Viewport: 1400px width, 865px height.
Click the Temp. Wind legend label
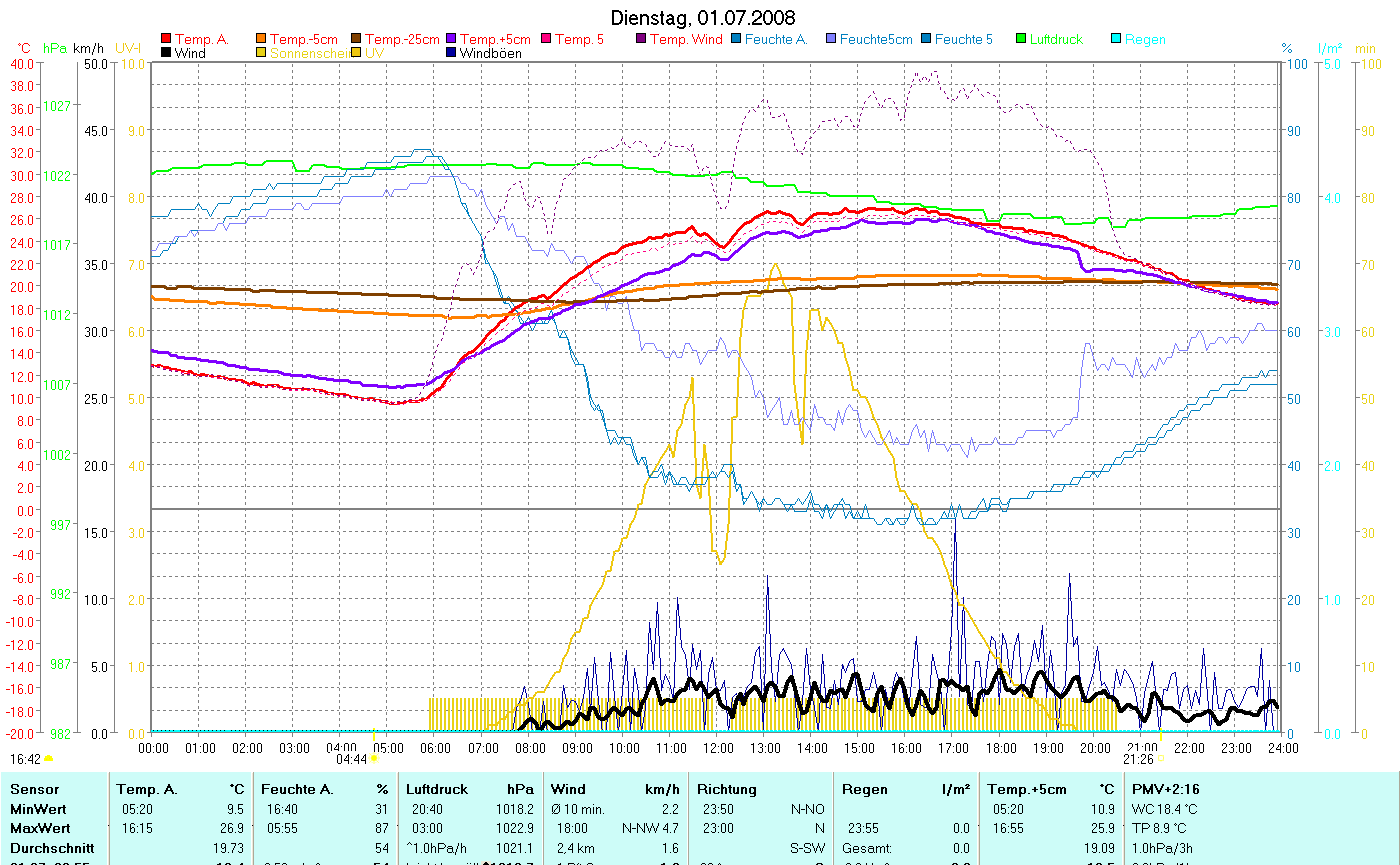686,40
